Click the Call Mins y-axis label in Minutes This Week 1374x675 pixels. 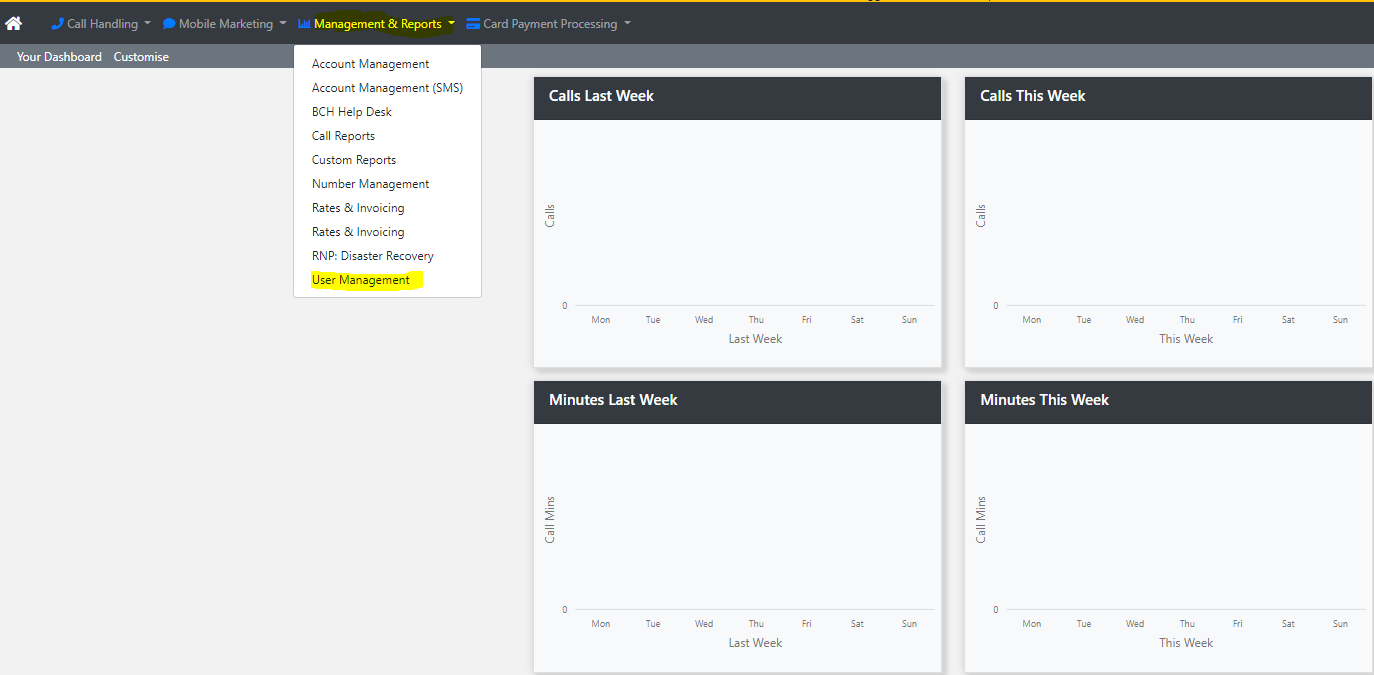(x=981, y=519)
